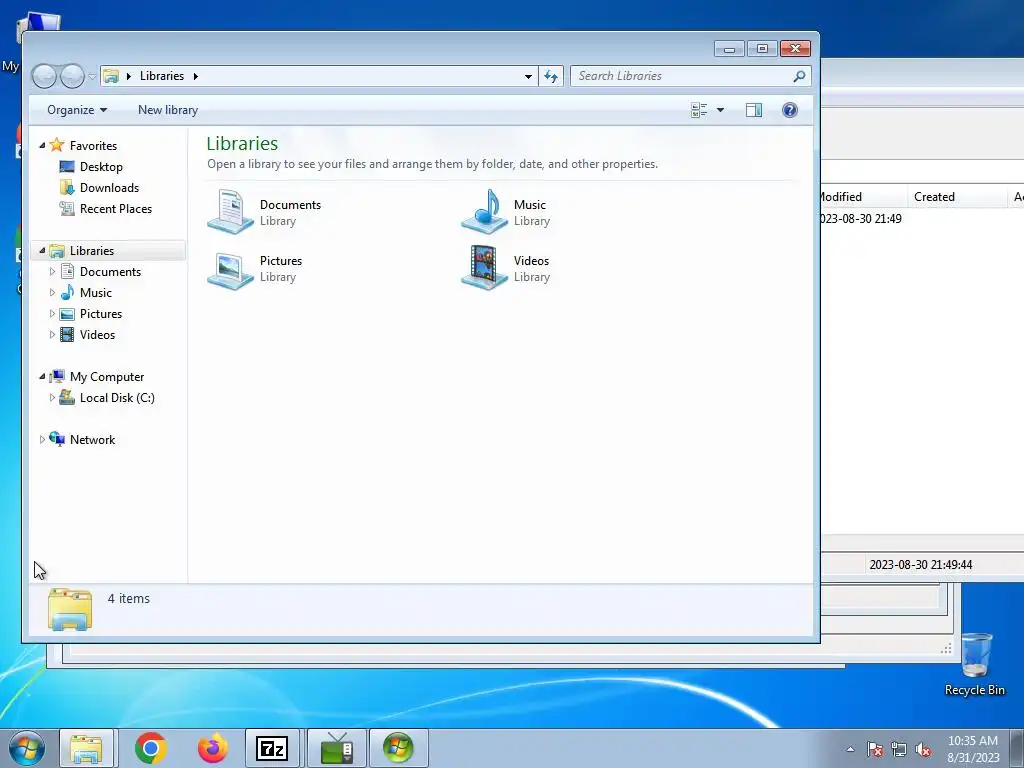The height and width of the screenshot is (768, 1024).
Task: Expand Pictures node in navigation tree
Action: coord(52,313)
